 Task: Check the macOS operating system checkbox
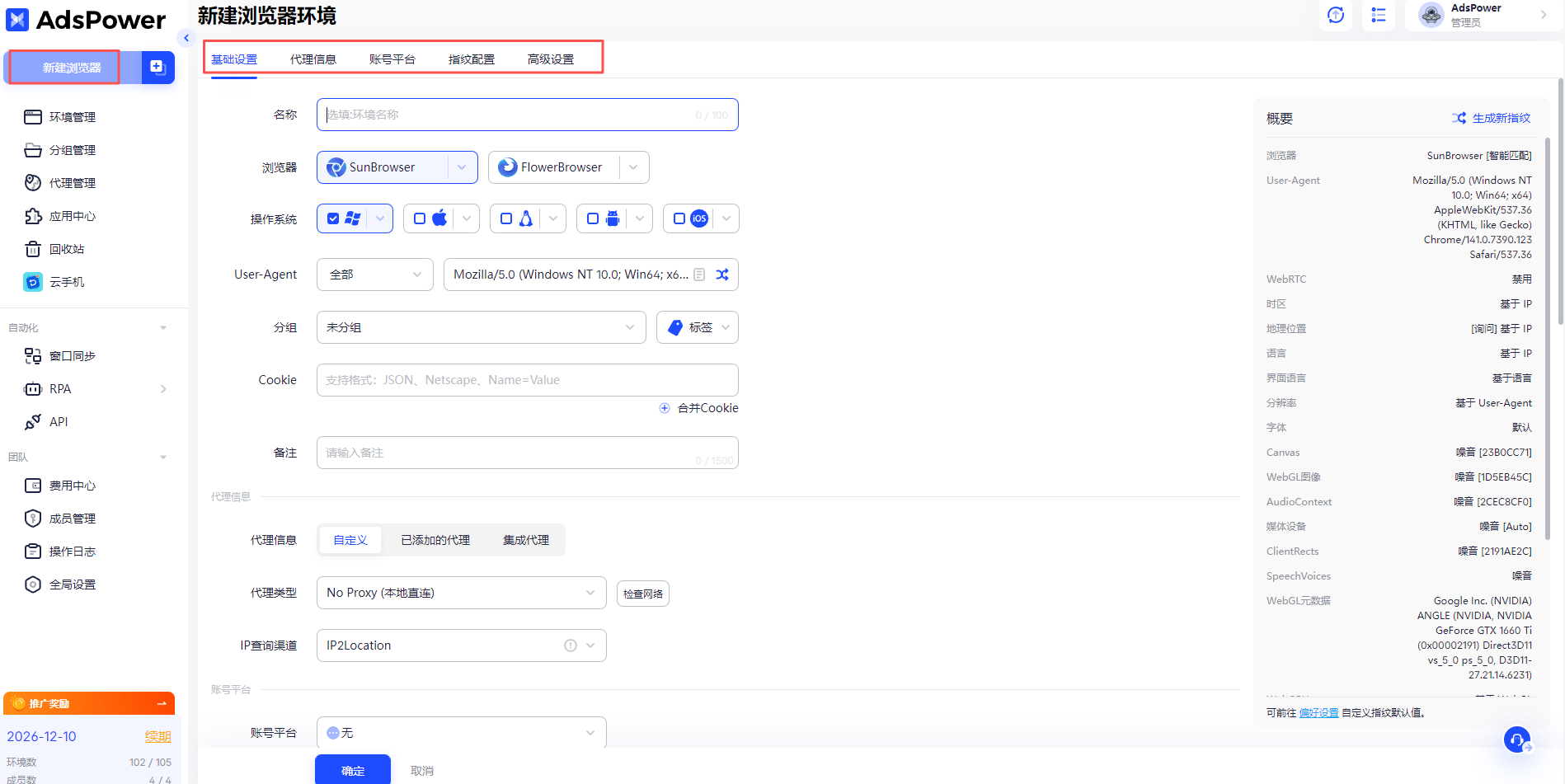click(420, 218)
